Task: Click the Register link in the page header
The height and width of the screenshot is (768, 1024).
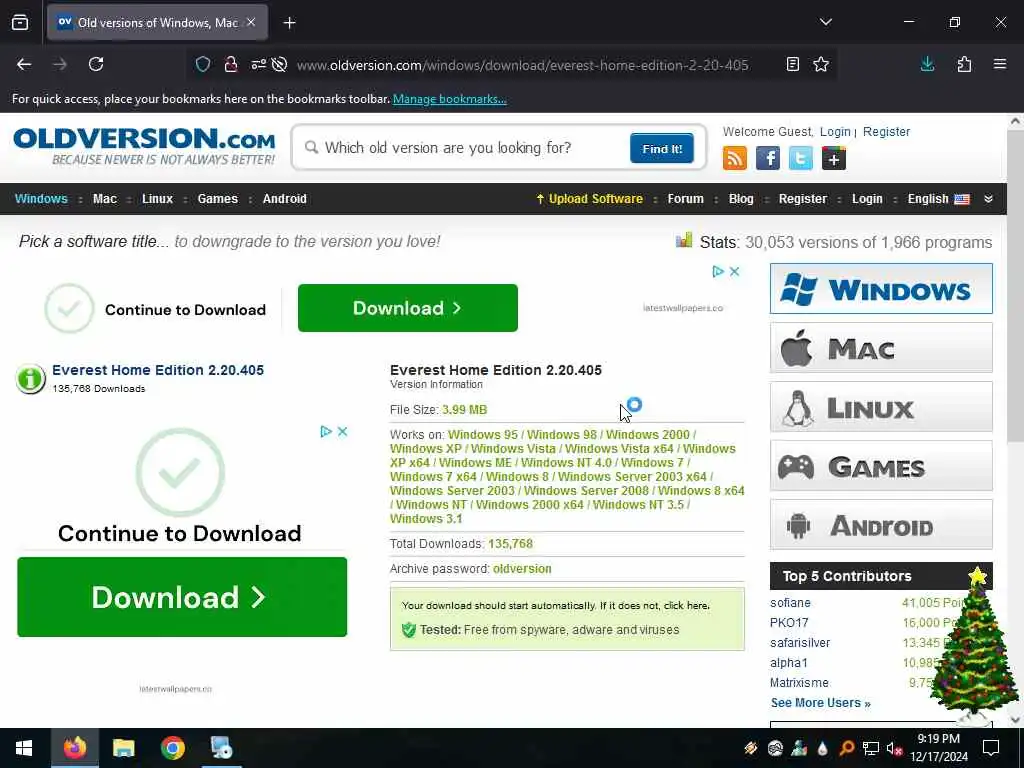Action: point(886,131)
